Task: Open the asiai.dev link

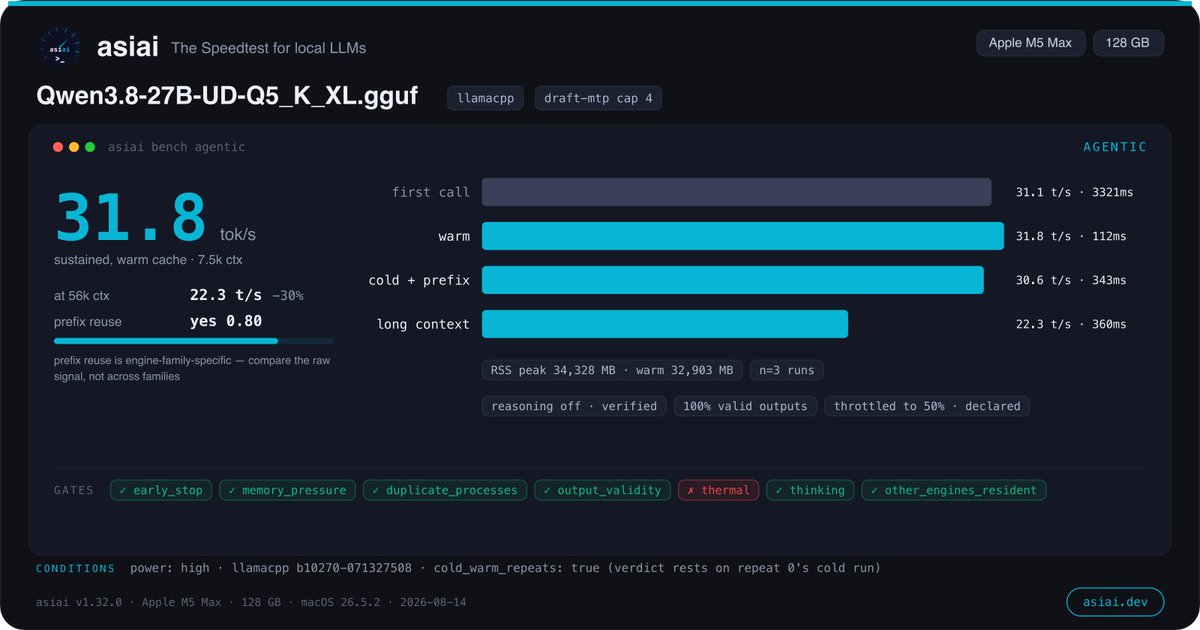Action: [x=1115, y=601]
